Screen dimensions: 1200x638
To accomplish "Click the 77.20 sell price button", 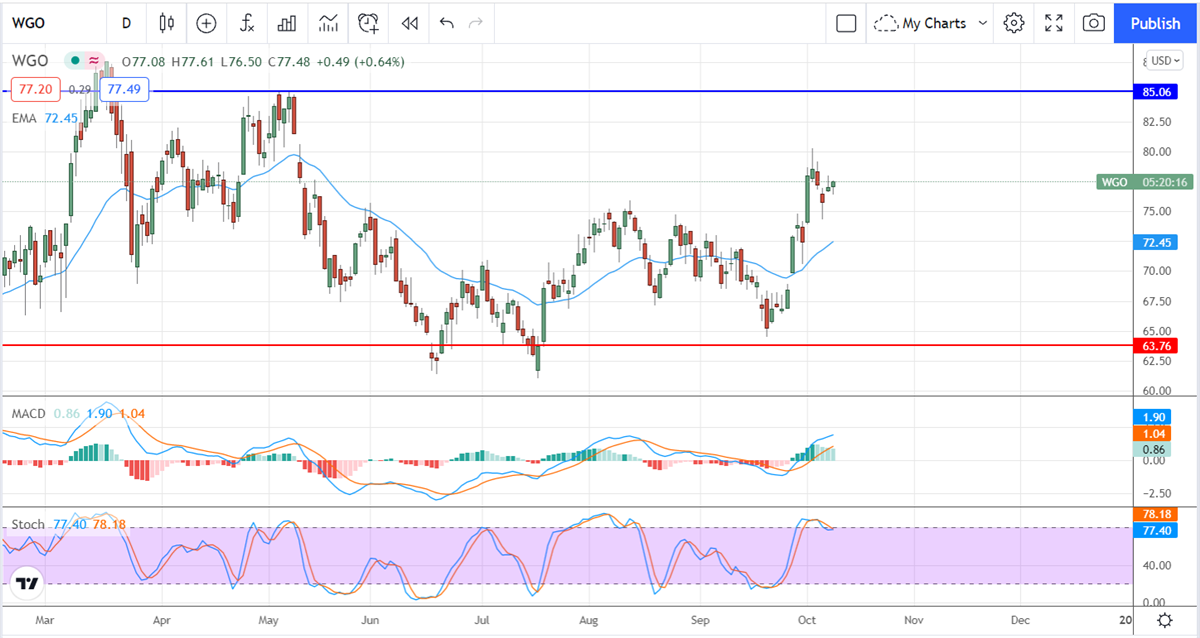I will 30,89.
